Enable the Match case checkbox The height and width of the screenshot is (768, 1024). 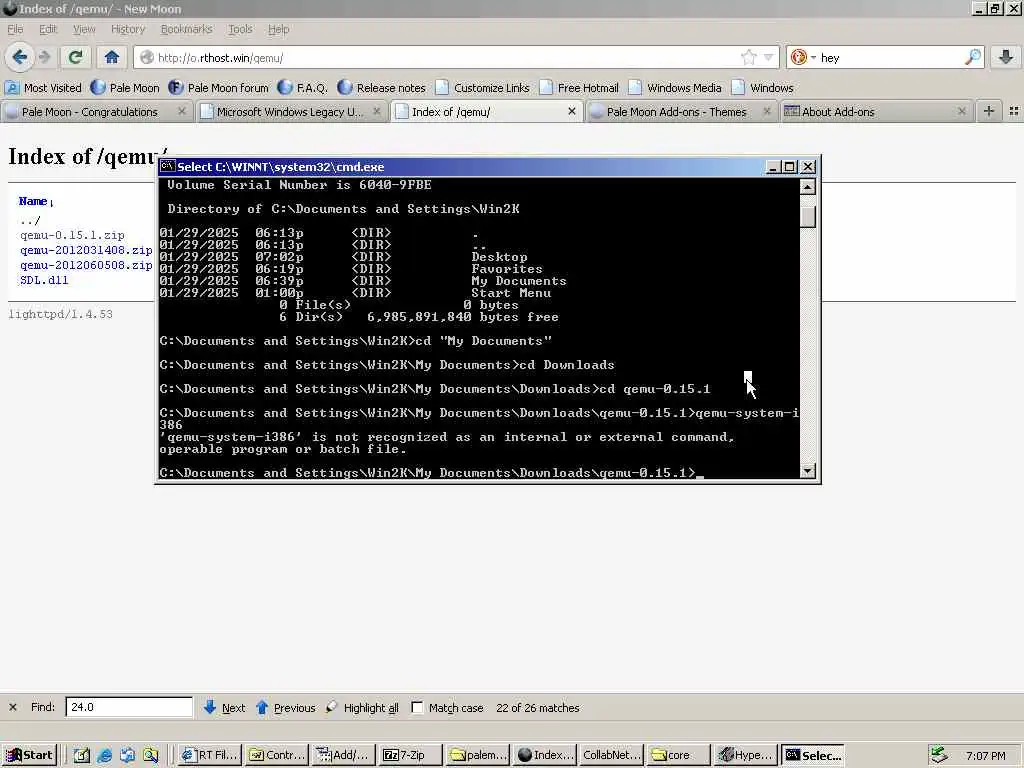pos(417,707)
